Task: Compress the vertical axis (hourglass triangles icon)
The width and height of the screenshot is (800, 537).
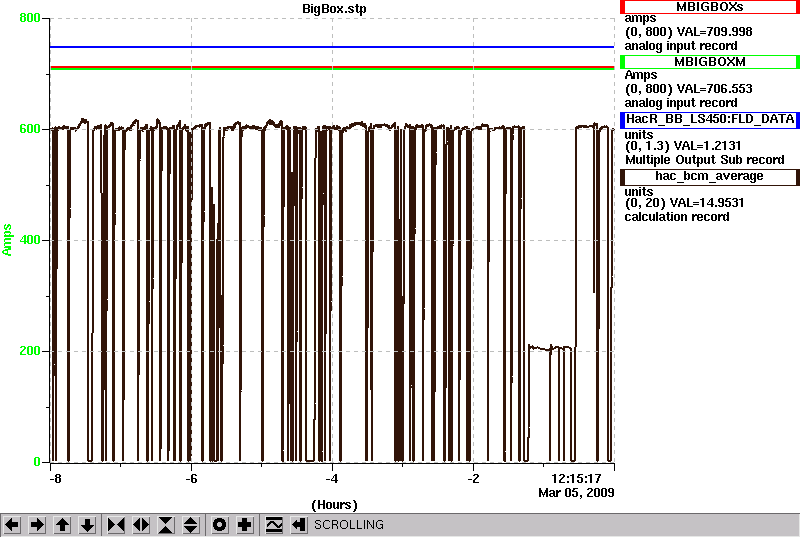Action: click(166, 525)
